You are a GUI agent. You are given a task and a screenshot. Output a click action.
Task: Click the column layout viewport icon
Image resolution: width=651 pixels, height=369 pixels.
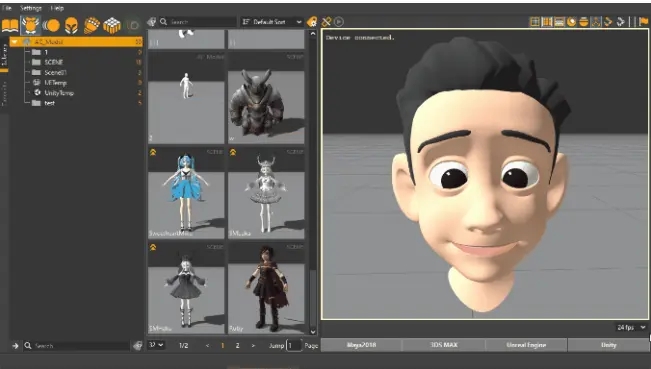[547, 22]
